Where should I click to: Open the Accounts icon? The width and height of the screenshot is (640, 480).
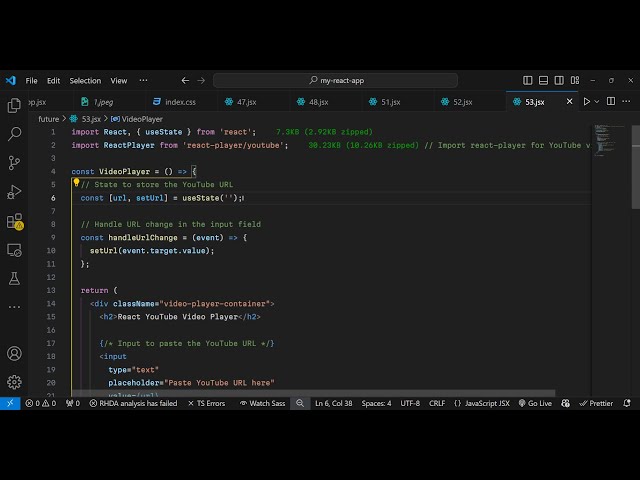pyautogui.click(x=14, y=354)
